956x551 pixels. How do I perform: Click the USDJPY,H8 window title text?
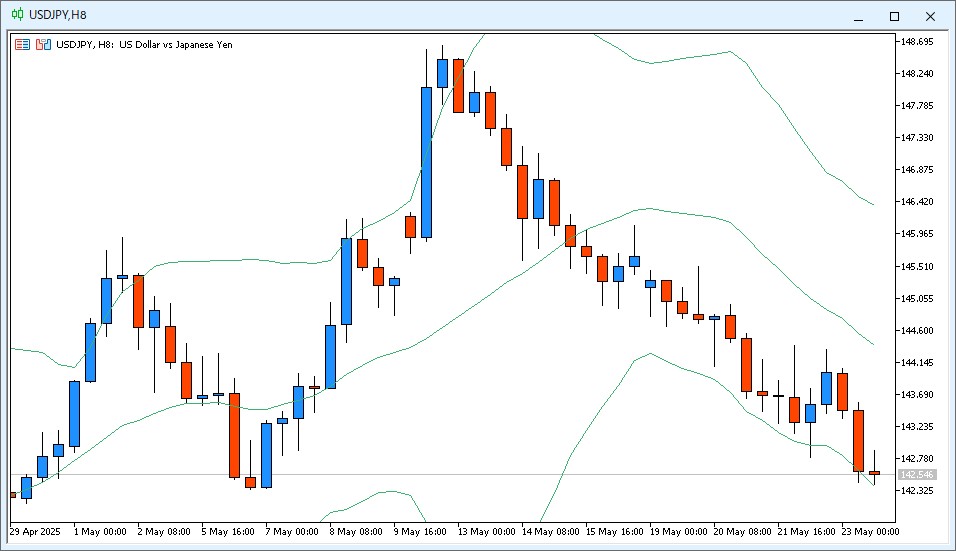[x=58, y=15]
